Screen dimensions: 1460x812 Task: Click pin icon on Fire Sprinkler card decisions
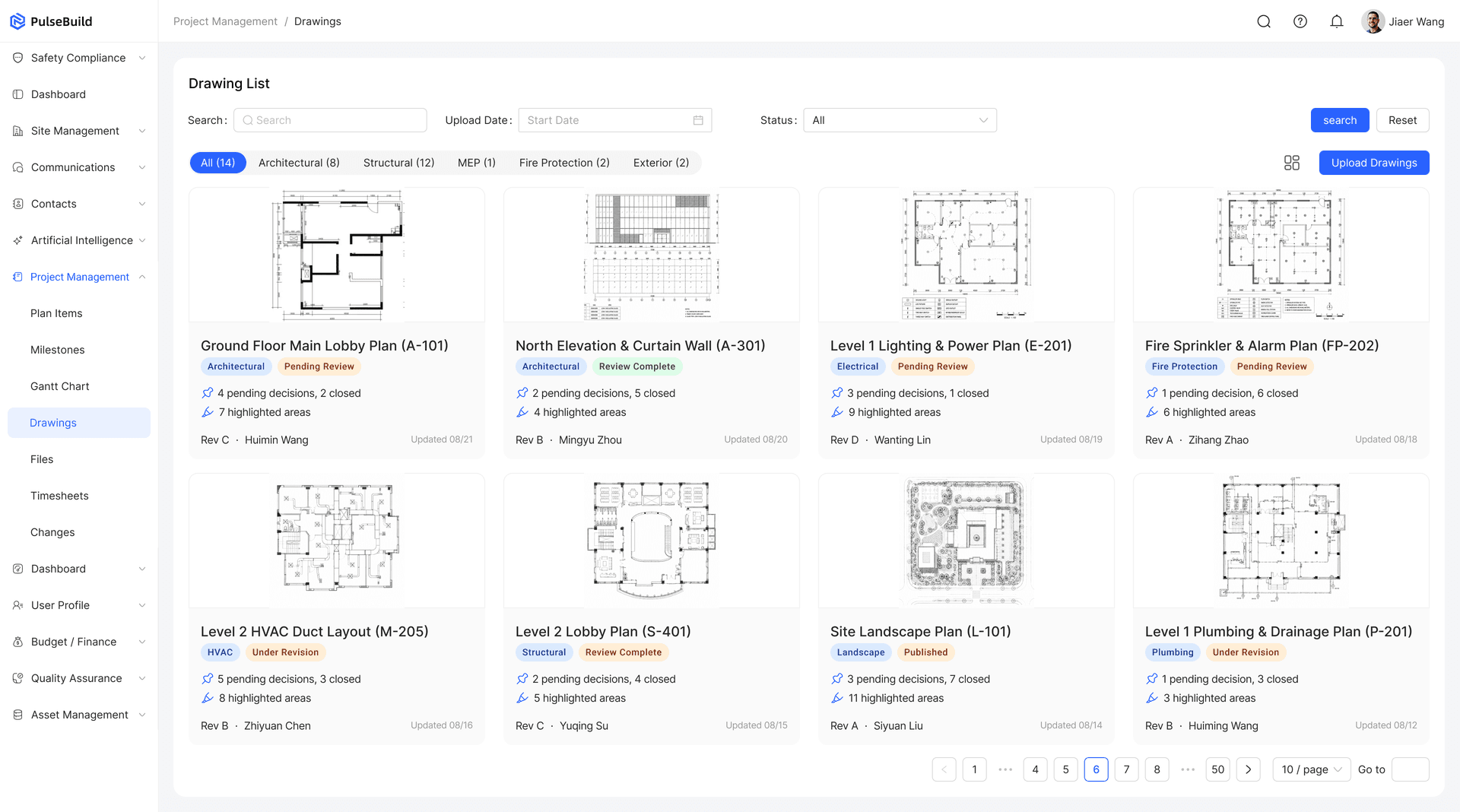click(1152, 393)
